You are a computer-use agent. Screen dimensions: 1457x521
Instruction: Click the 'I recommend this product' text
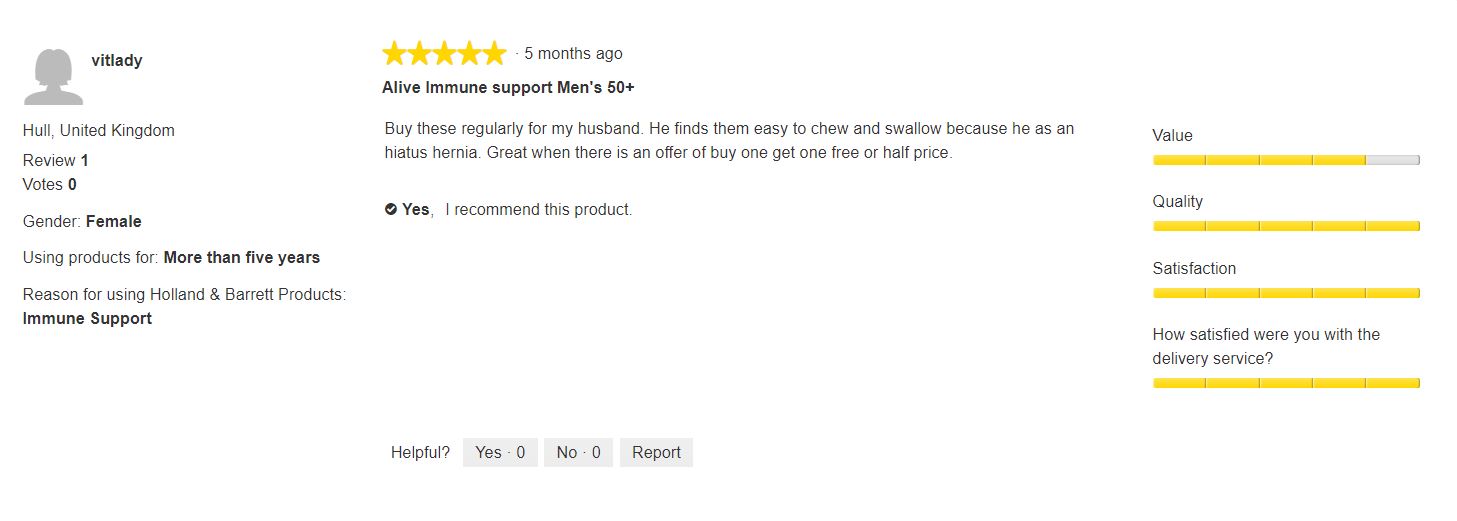(x=539, y=209)
